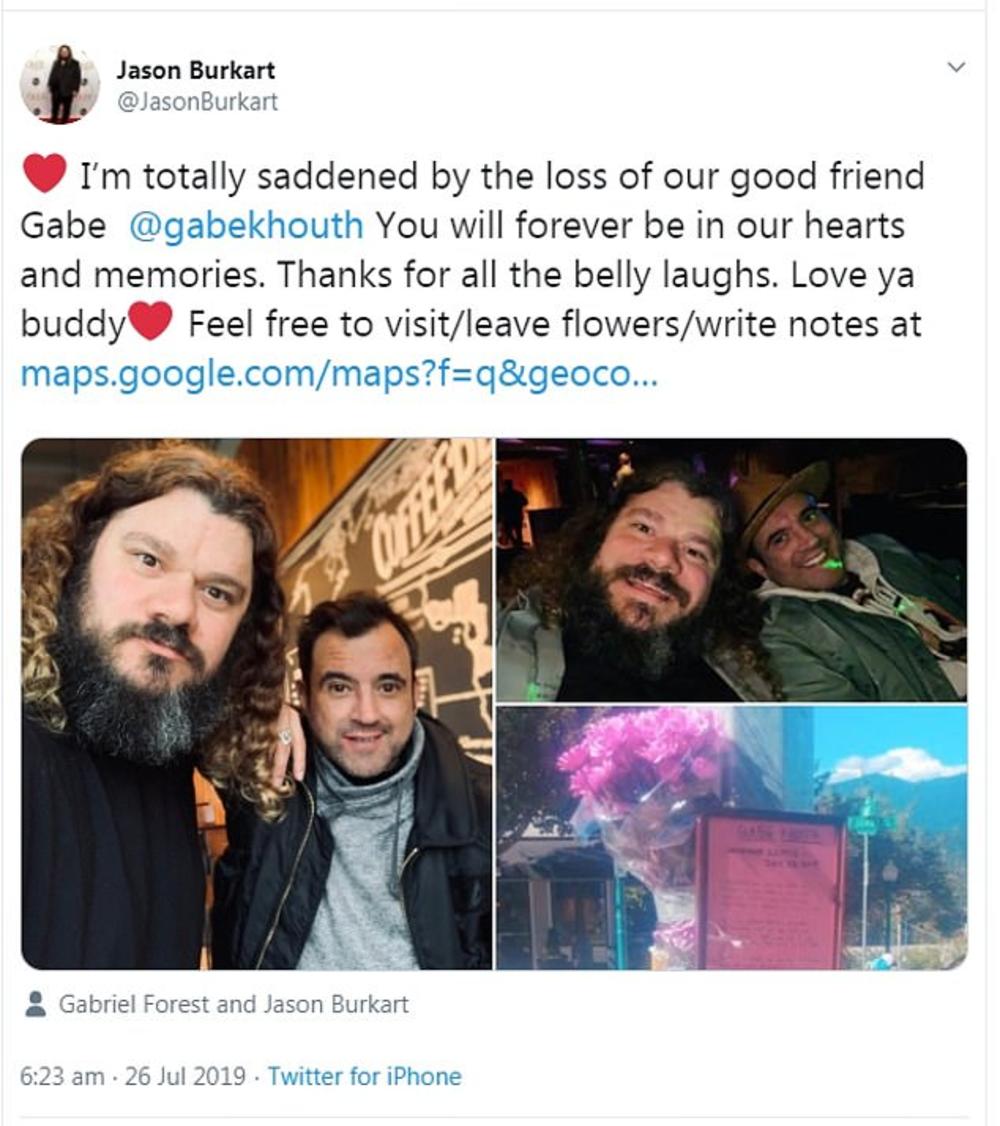Open the @JasonBurkart handle under the name

pyautogui.click(x=197, y=102)
